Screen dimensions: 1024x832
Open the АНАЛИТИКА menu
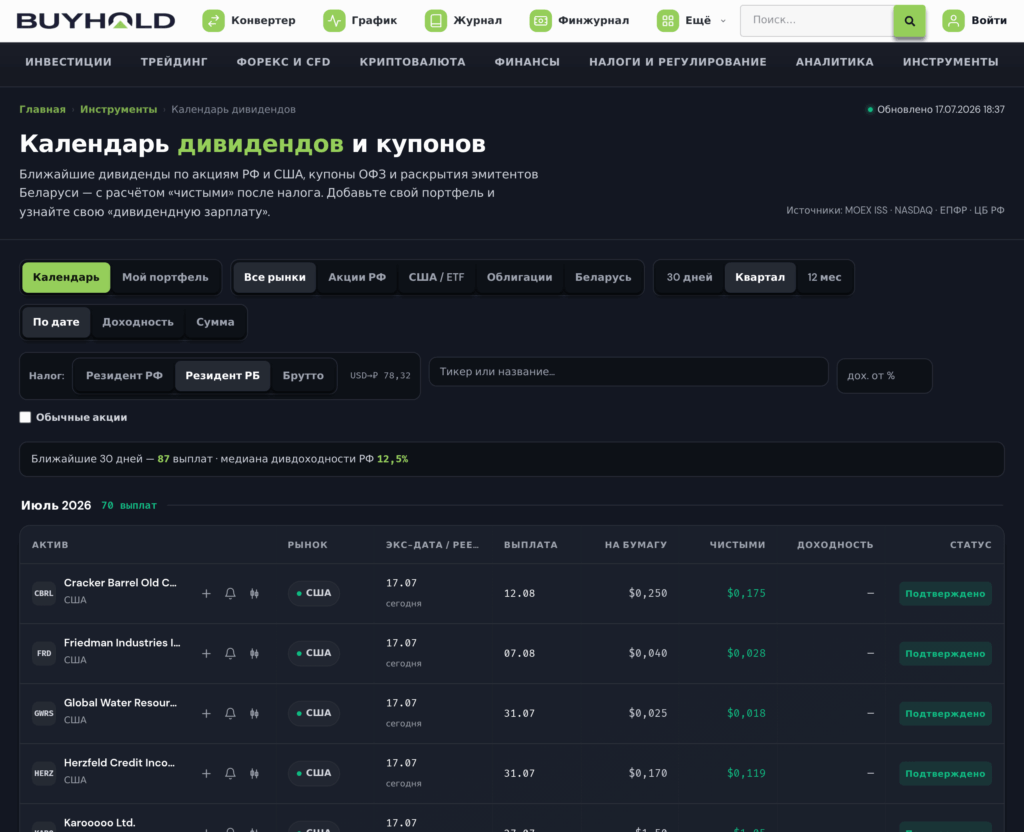[835, 62]
